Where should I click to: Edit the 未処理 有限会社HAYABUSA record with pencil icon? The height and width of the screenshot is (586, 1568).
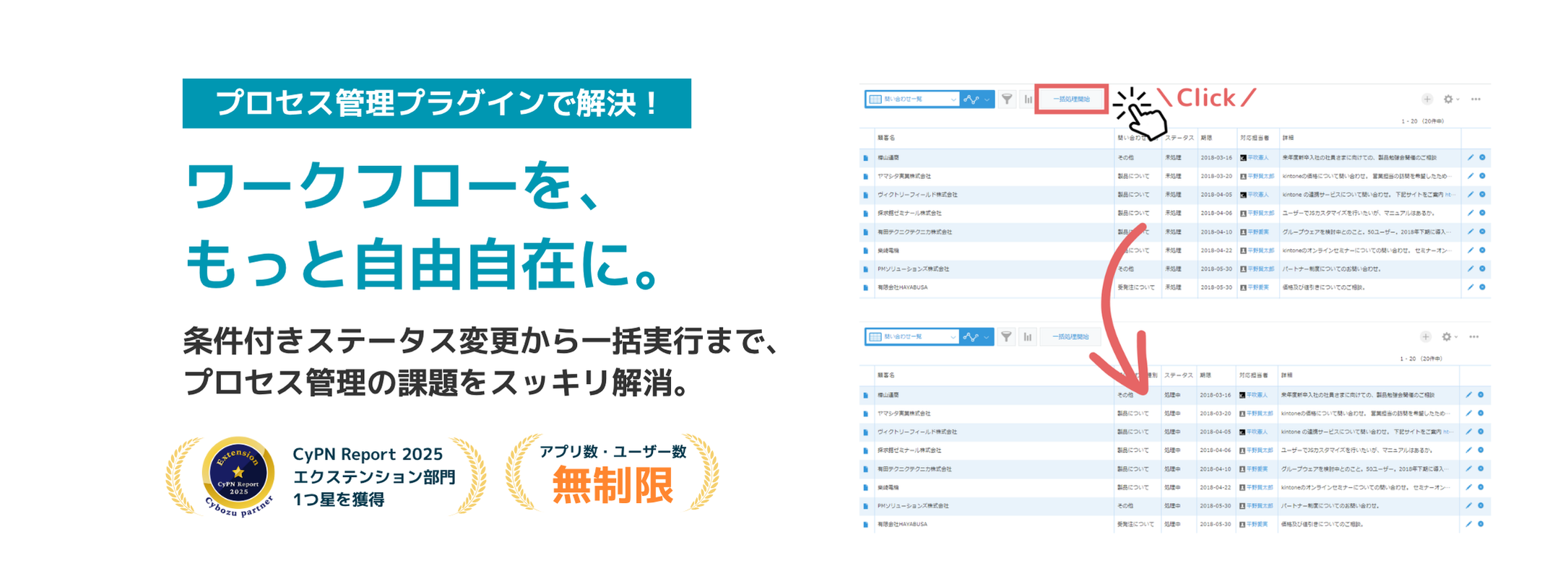coord(1470,287)
